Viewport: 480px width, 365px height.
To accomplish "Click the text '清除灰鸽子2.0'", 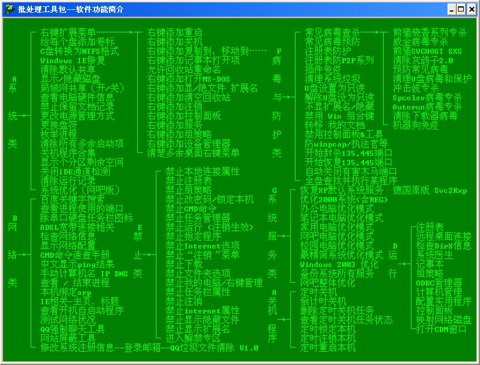I will point(423,61).
